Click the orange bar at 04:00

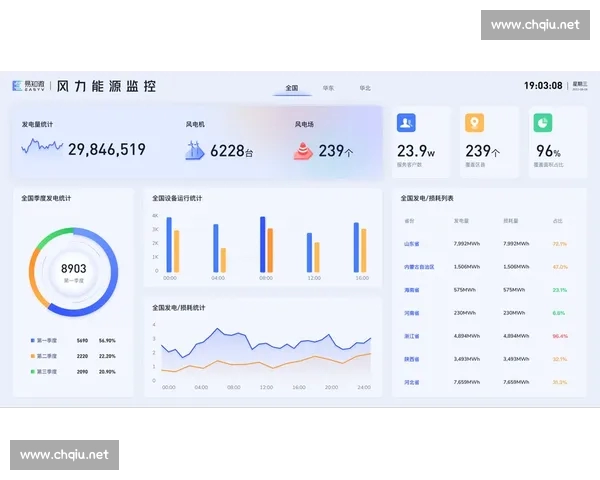pyautogui.click(x=223, y=260)
